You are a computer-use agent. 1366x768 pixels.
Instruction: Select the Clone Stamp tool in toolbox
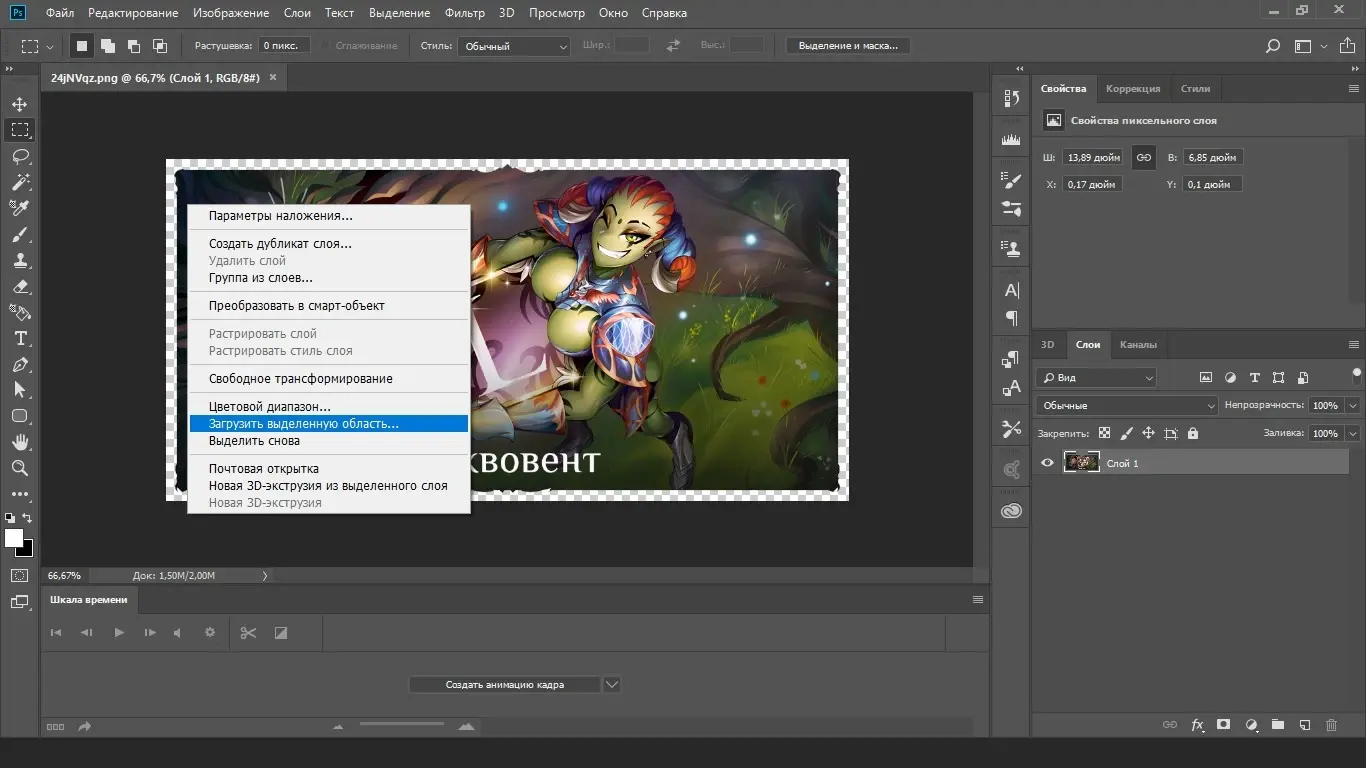[20, 260]
